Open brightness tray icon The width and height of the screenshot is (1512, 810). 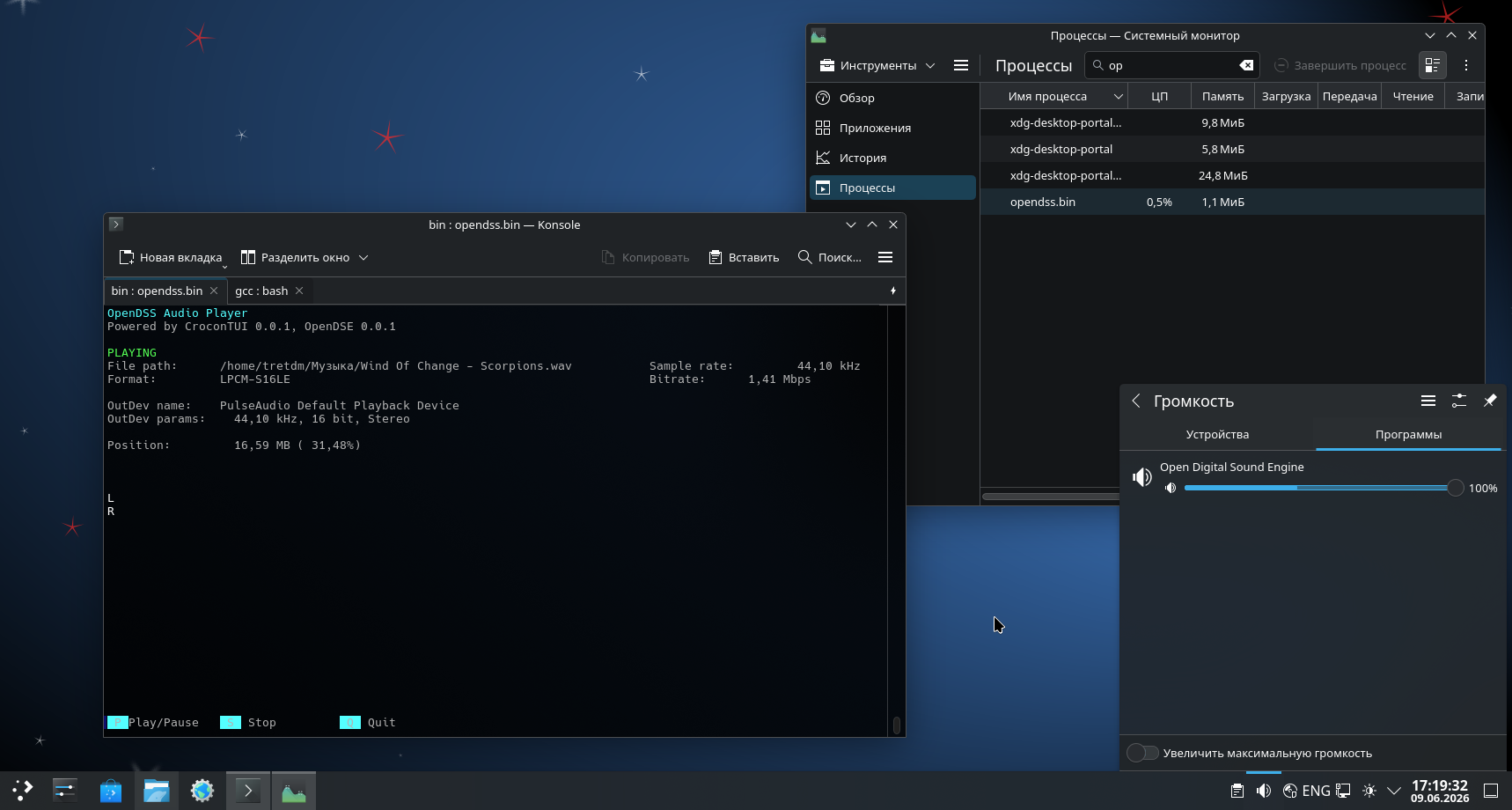click(x=1369, y=791)
